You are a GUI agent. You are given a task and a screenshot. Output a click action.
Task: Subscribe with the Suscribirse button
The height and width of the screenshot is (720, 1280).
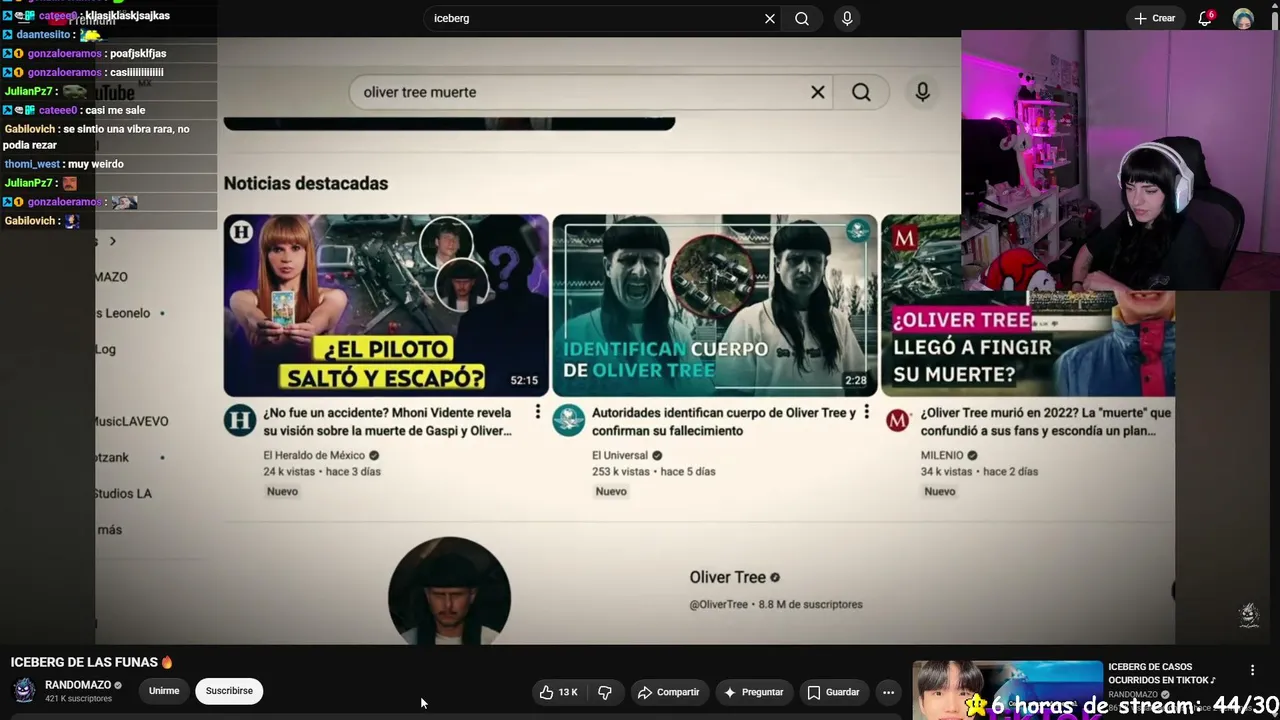tap(229, 691)
